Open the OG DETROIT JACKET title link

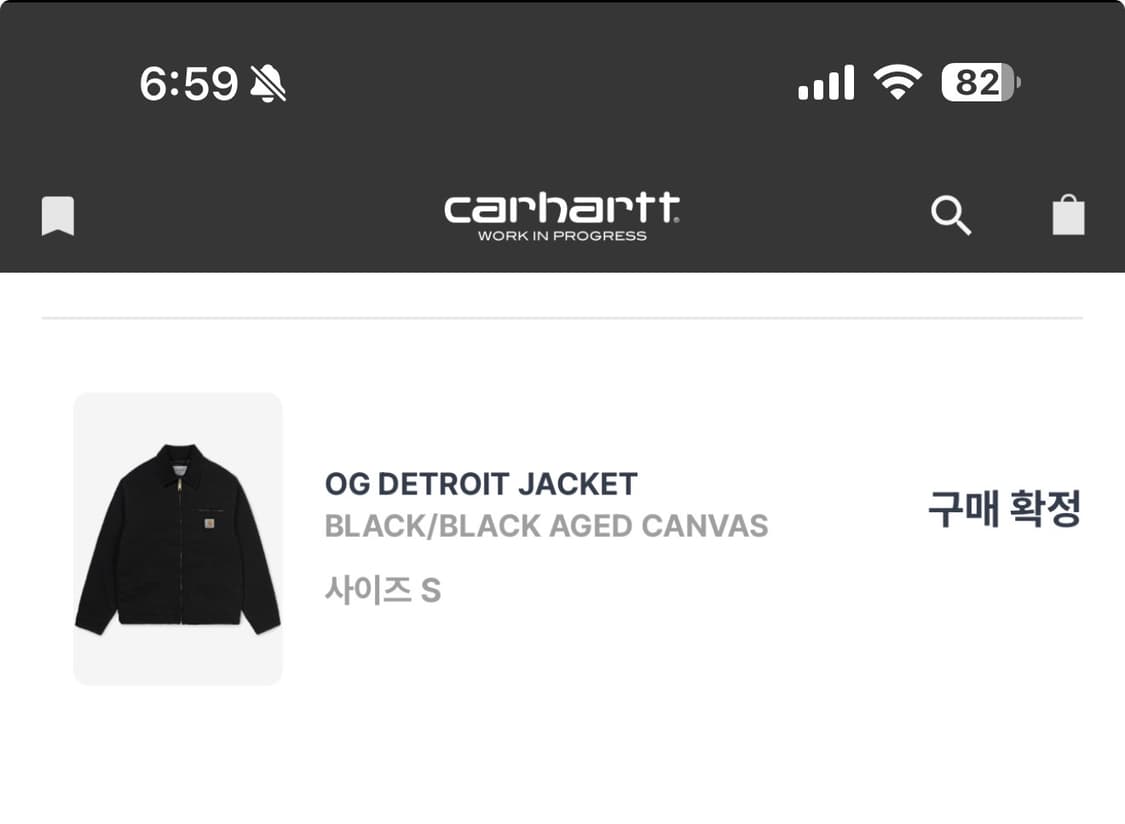tap(481, 484)
